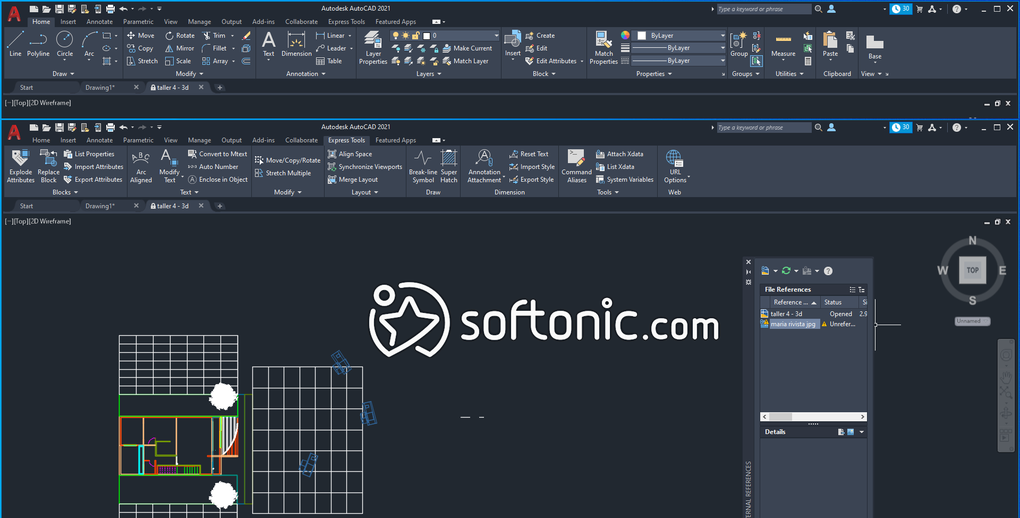Click the search field in the lower window
The width and height of the screenshot is (1020, 518).
click(763, 128)
